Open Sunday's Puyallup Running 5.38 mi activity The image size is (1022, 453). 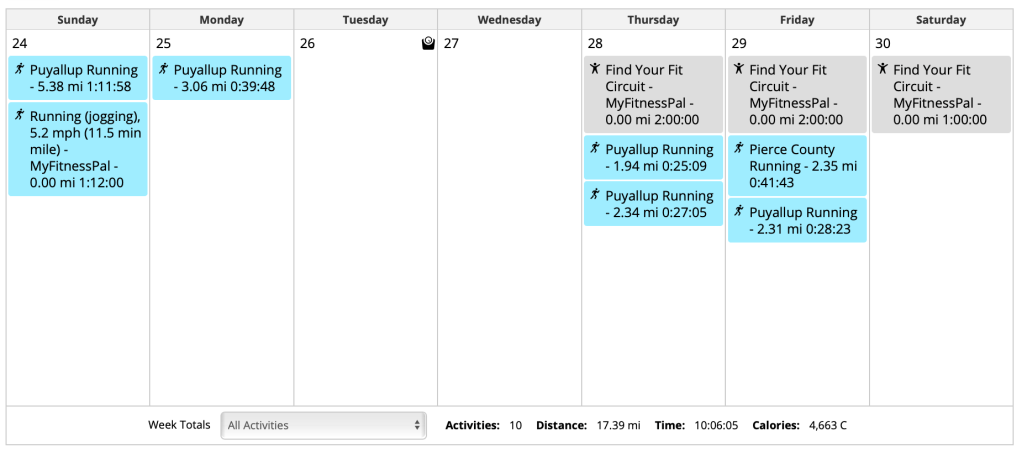click(84, 78)
